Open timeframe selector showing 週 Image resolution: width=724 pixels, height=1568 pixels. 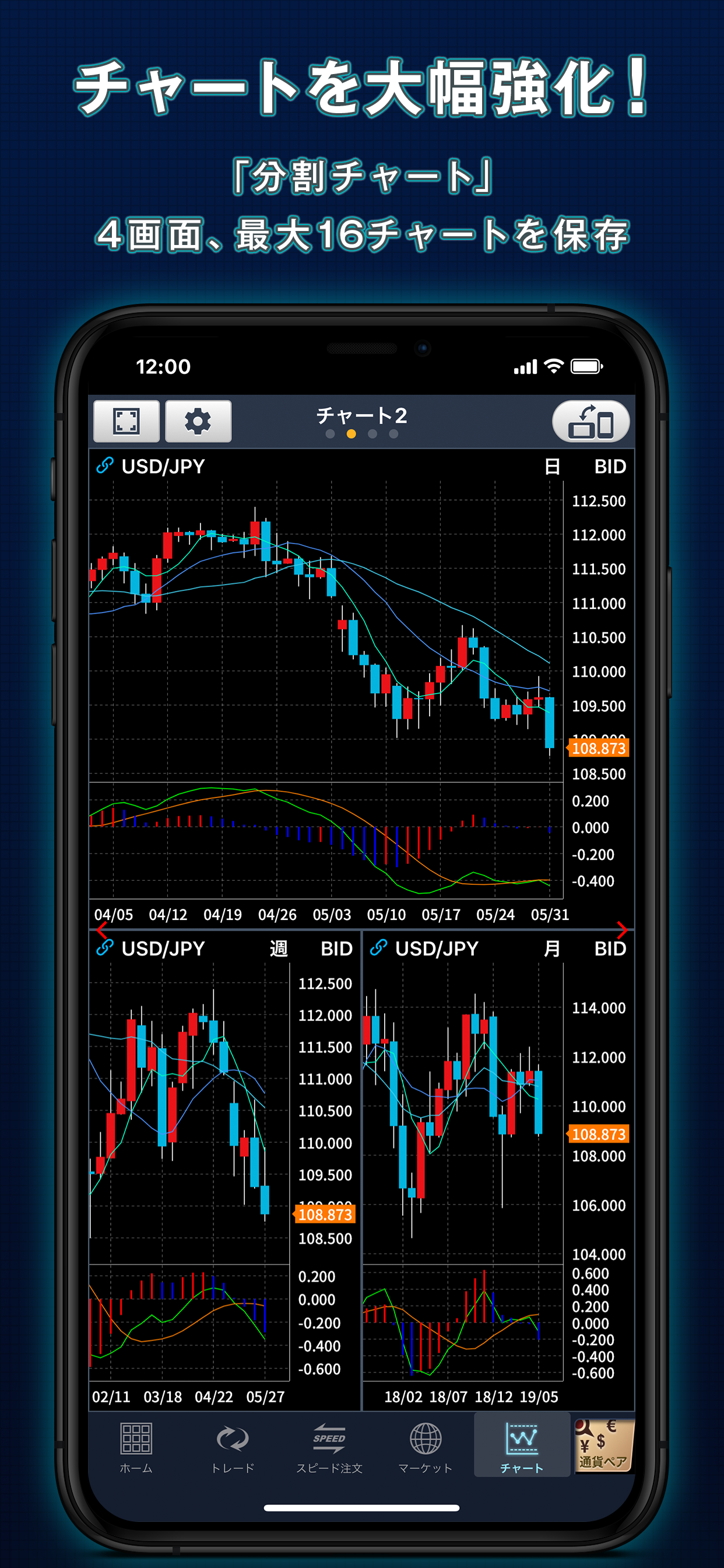tap(279, 949)
